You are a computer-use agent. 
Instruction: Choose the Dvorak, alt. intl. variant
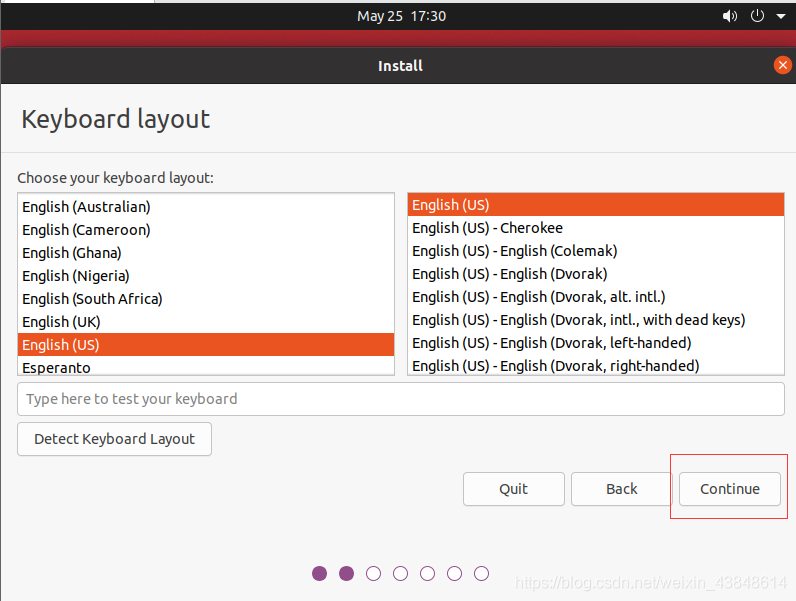[595, 296]
